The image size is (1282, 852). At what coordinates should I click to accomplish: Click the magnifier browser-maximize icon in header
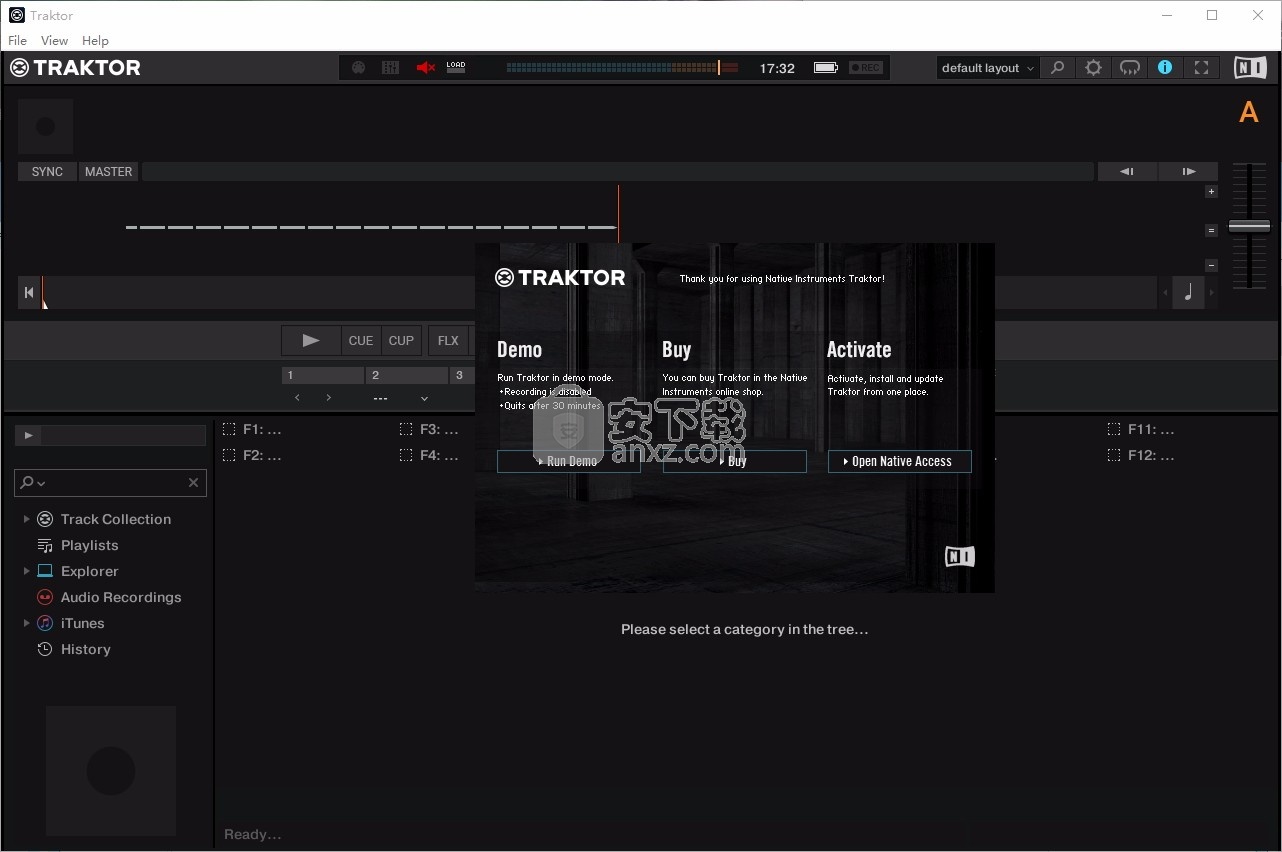tap(1057, 68)
